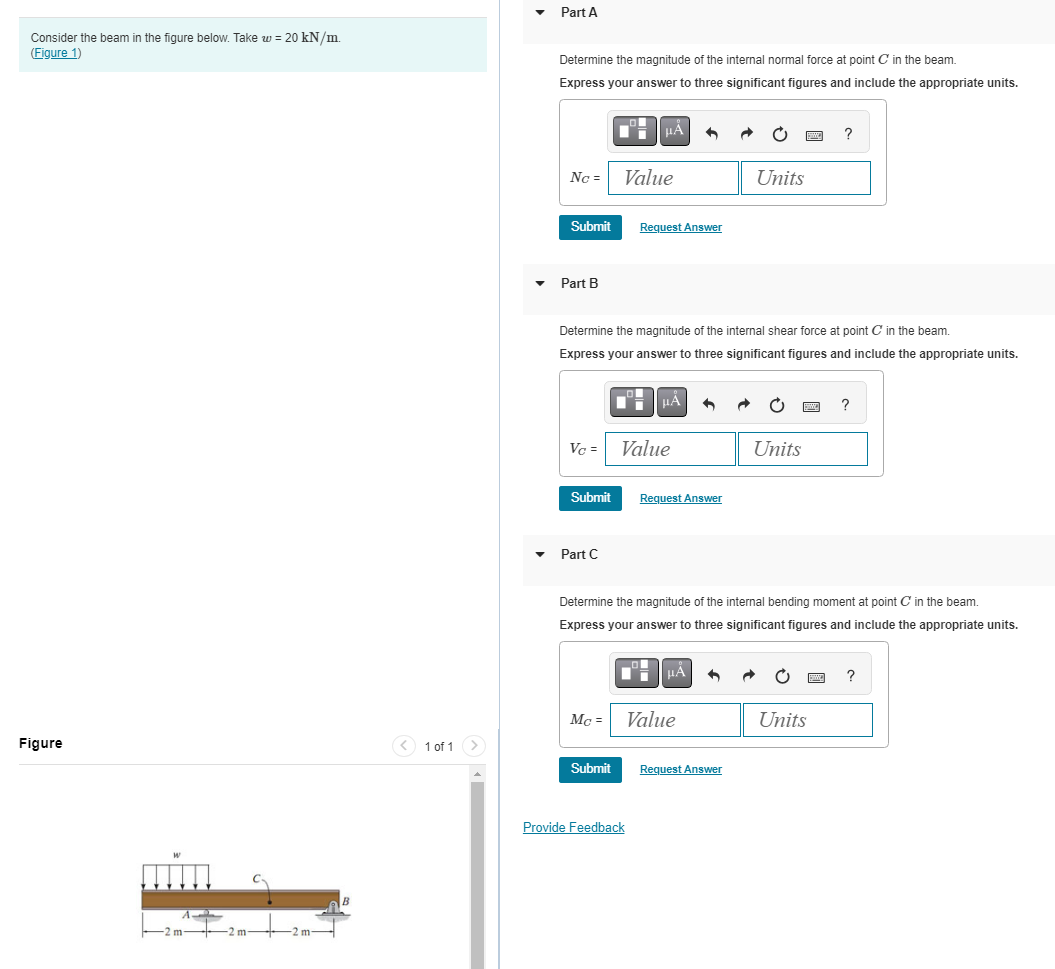Image resolution: width=1055 pixels, height=969 pixels.
Task: Submit the Part A answer
Action: pyautogui.click(x=590, y=227)
